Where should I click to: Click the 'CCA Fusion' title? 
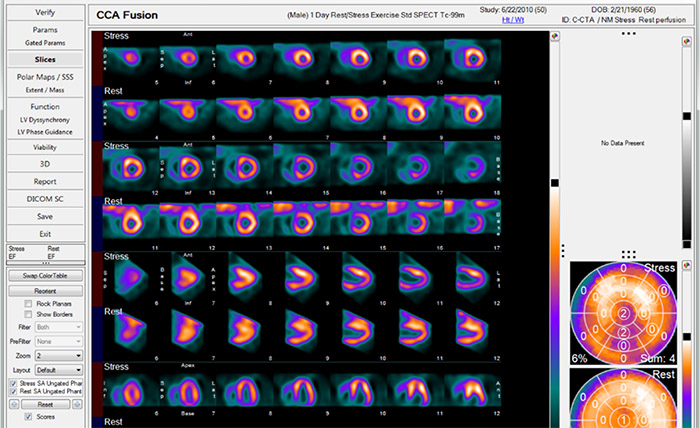pyautogui.click(x=127, y=15)
